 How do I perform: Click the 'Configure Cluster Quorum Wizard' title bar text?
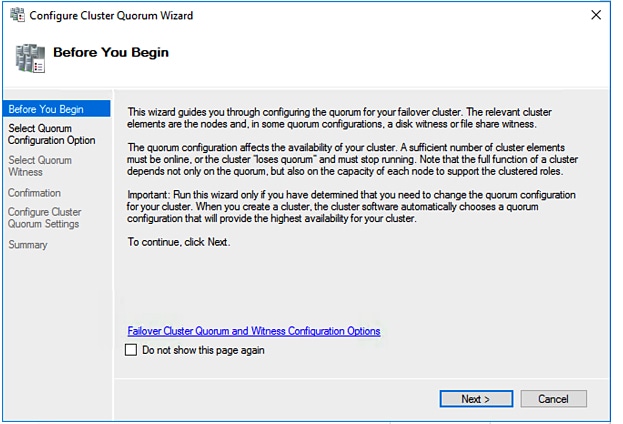pos(111,16)
